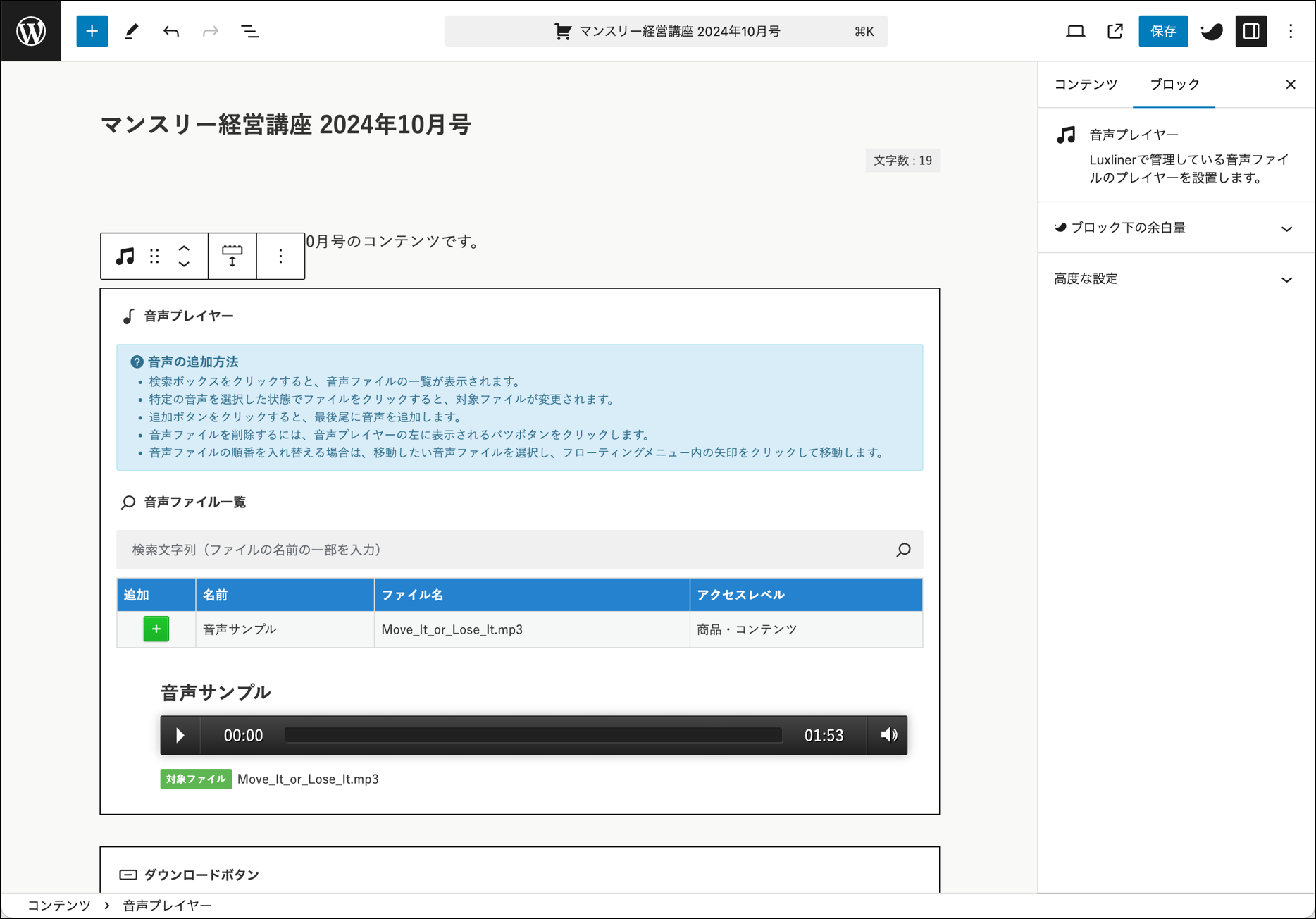This screenshot has width=1316, height=919.
Task: Open the block toolbar options menu
Action: 280,256
